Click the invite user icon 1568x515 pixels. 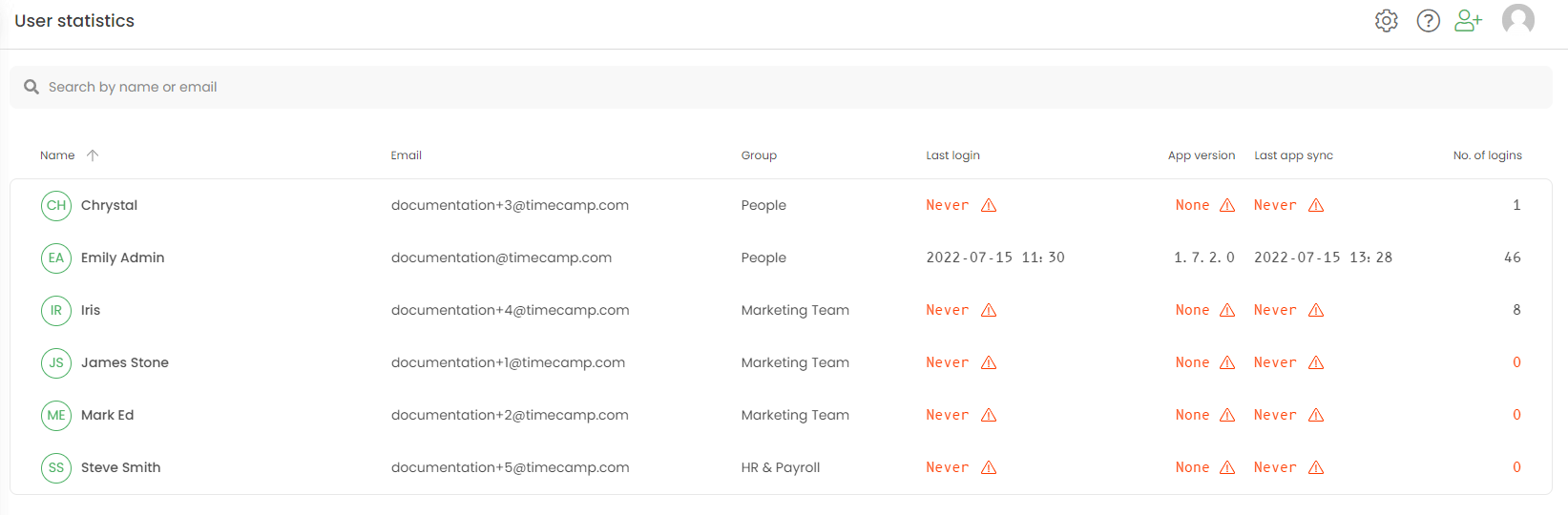(1468, 20)
